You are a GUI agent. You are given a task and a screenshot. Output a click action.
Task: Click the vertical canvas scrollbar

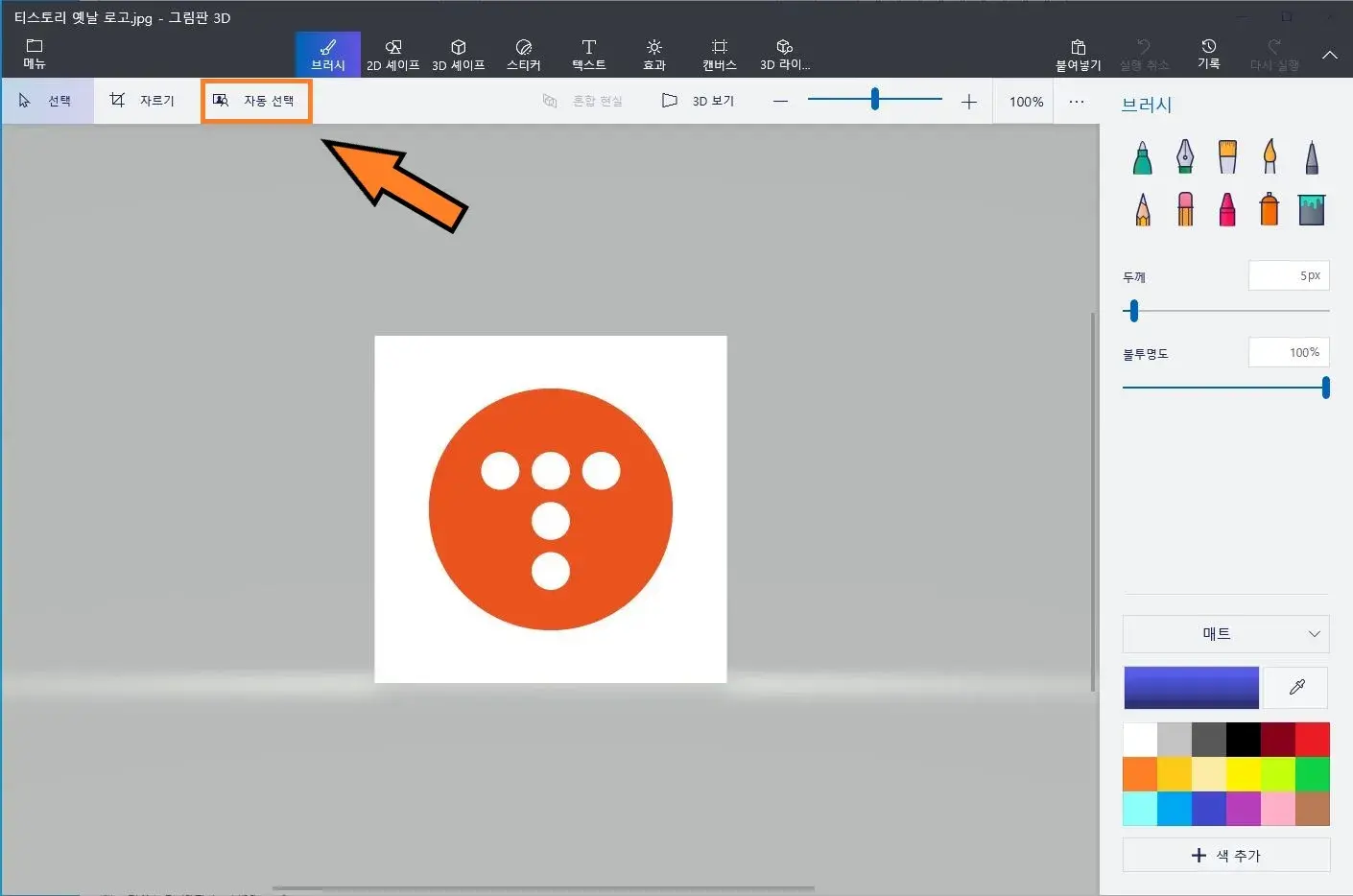click(1093, 502)
